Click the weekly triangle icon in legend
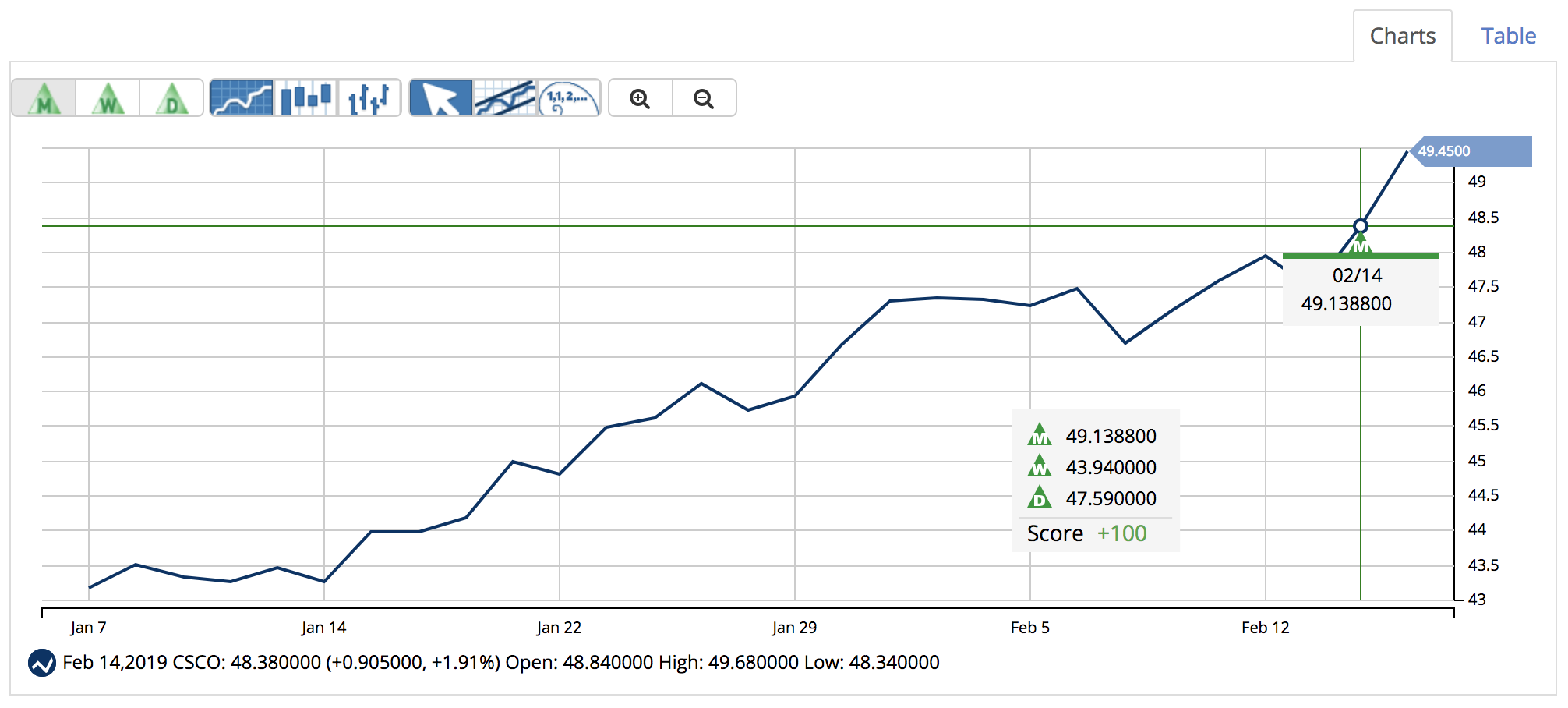This screenshot has width=1568, height=708. [1040, 466]
